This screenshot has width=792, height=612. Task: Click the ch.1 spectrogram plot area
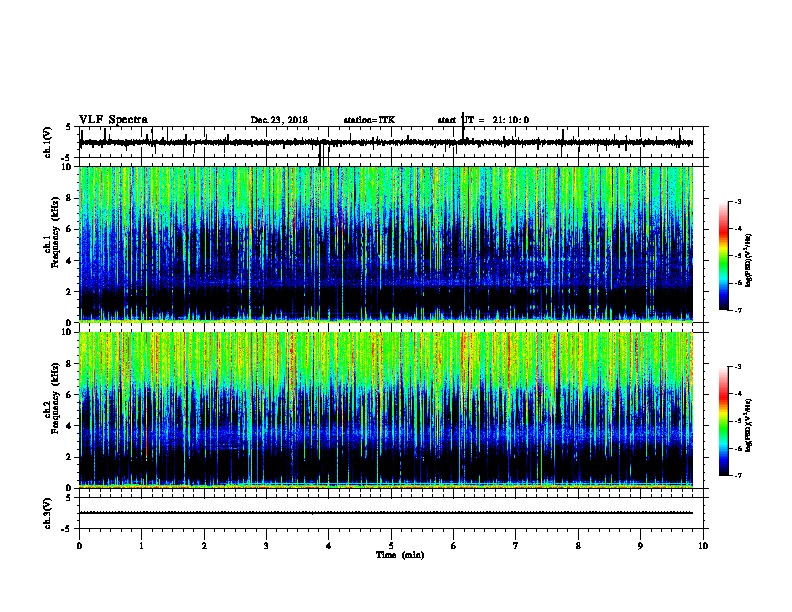(386, 244)
